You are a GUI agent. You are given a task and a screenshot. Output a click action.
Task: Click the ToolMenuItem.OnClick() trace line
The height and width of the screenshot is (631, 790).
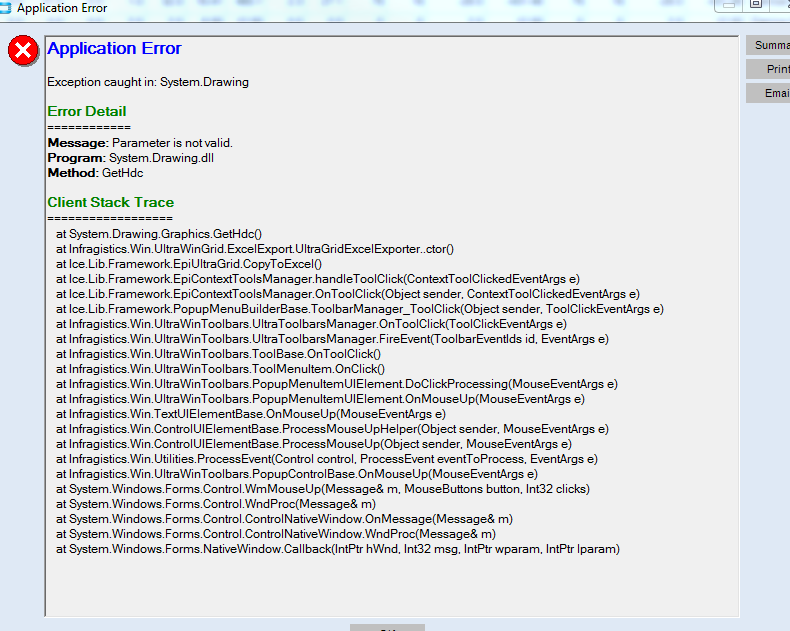coord(220,369)
